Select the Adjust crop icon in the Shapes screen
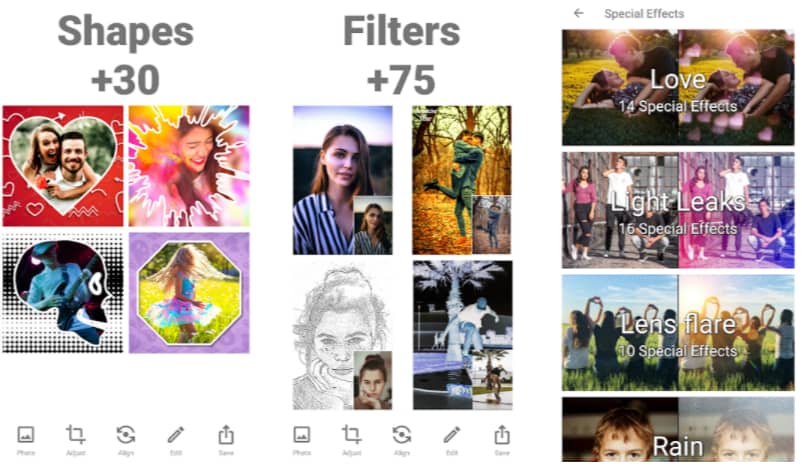 tap(75, 440)
